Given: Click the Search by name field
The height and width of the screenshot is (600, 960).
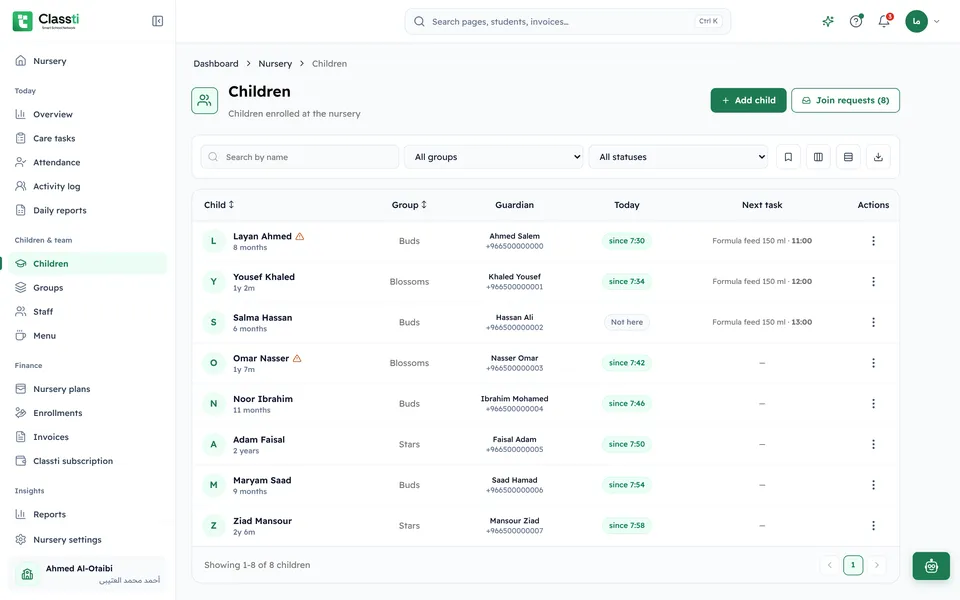Looking at the screenshot, I should [300, 157].
